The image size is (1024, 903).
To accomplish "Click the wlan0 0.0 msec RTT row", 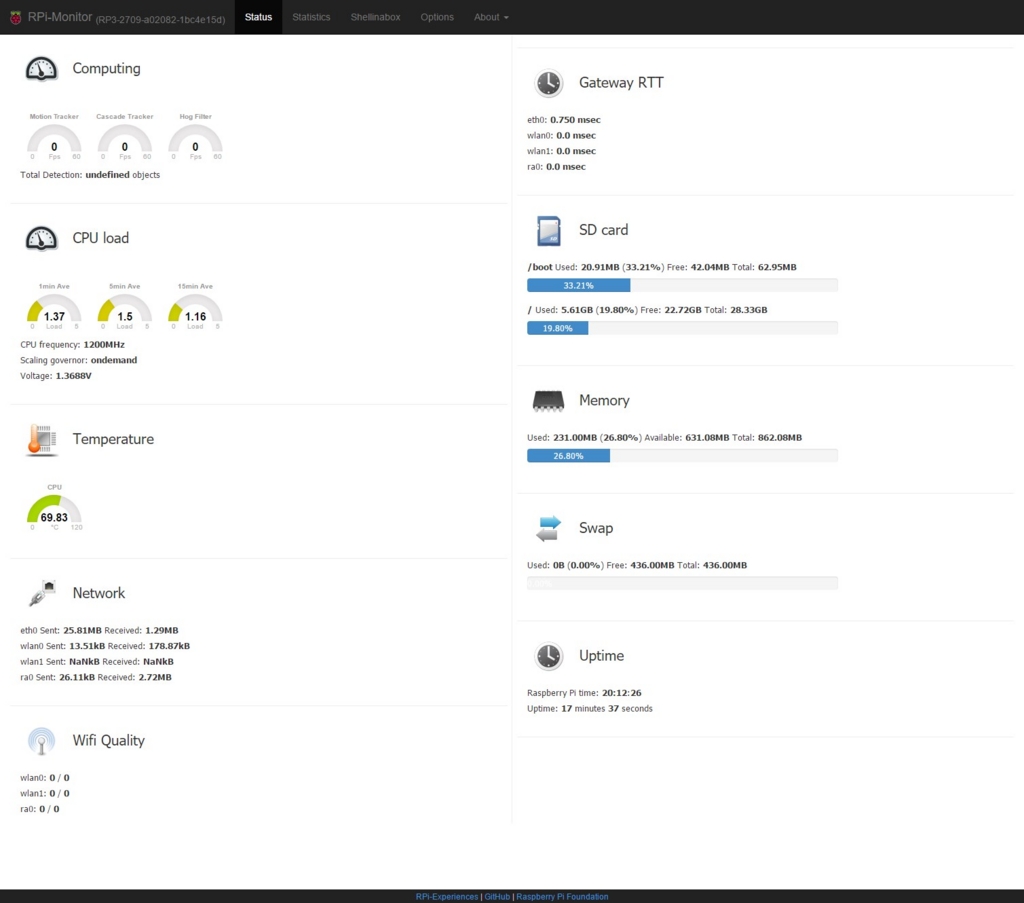I will 562,136.
